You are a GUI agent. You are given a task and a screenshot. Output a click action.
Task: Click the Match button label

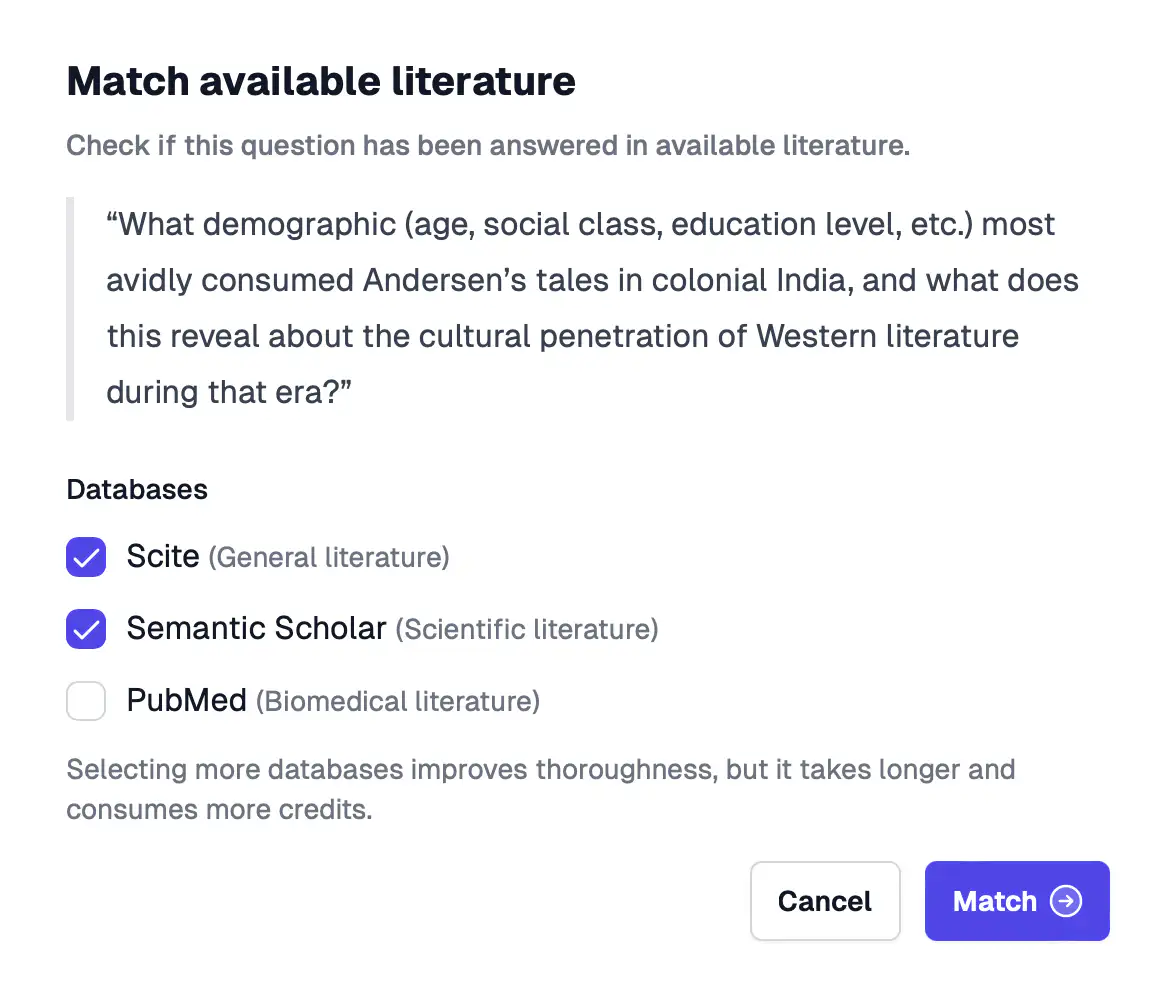coord(994,902)
